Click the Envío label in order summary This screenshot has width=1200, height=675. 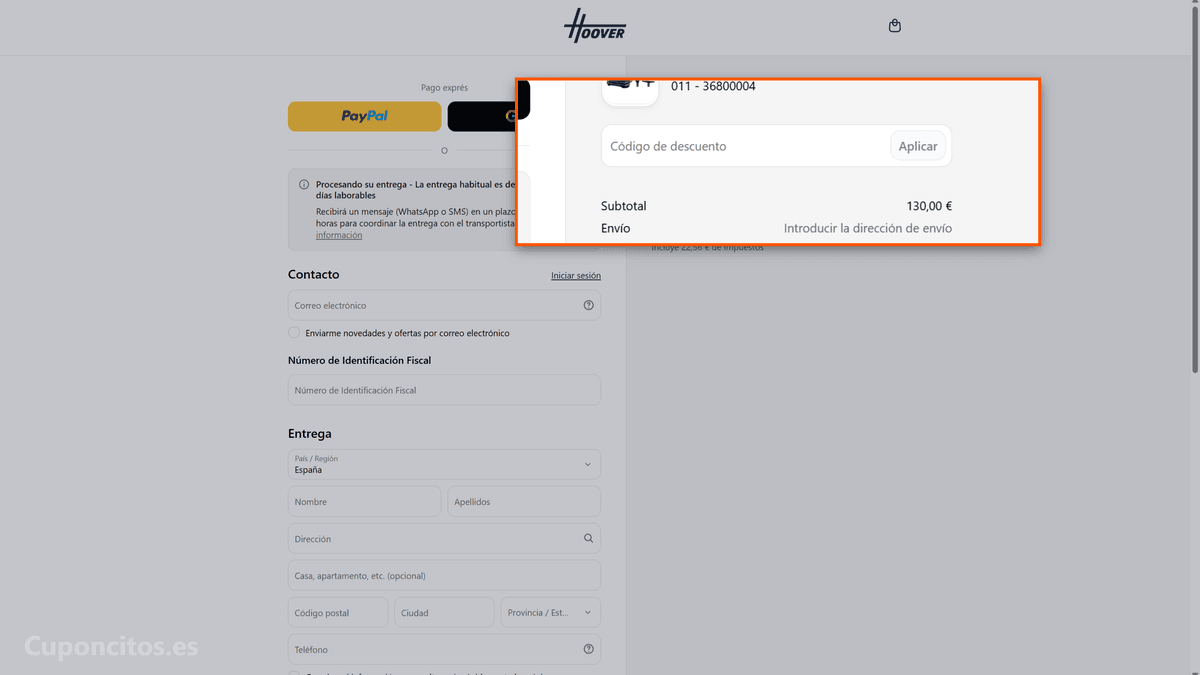616,228
